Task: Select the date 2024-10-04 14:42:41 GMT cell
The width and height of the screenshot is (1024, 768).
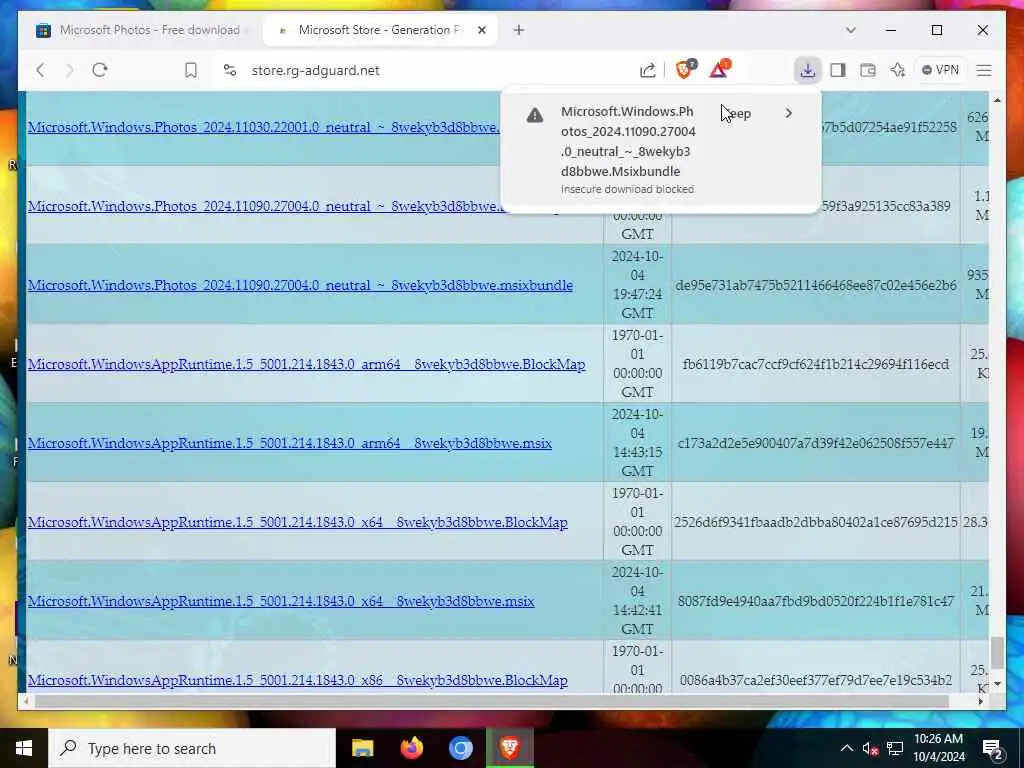Action: pos(637,601)
